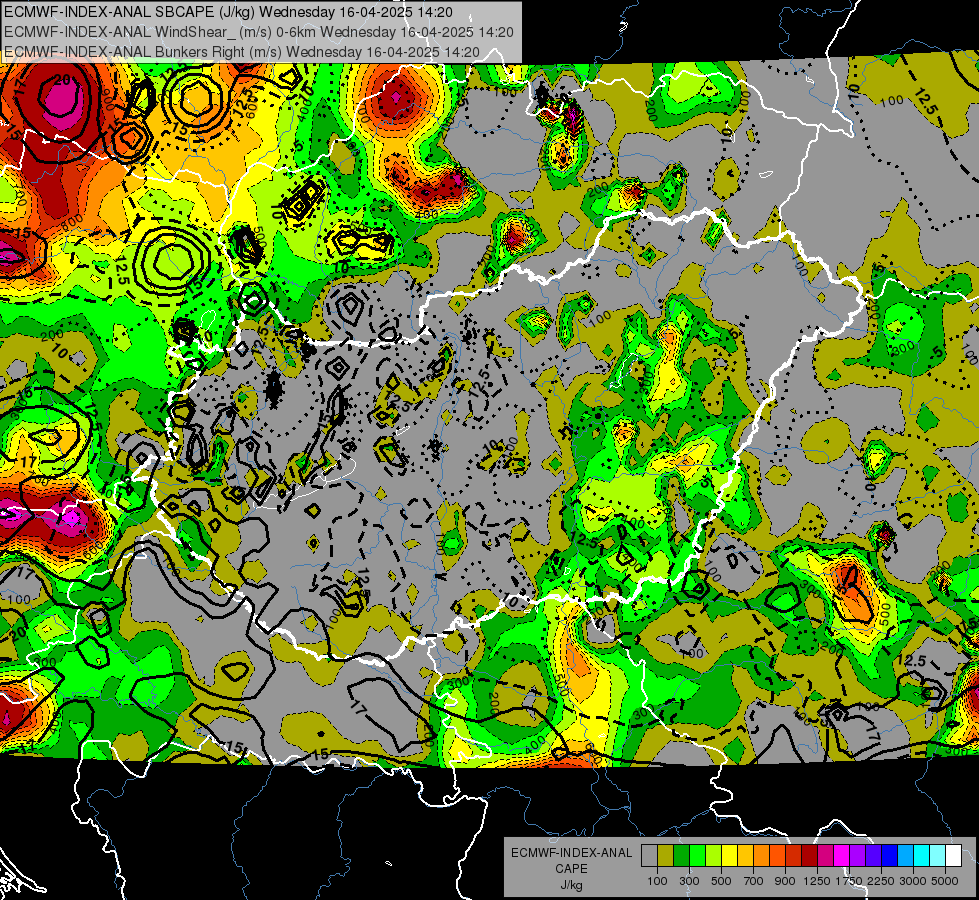This screenshot has height=900, width=979.
Task: Click the olive legend swatch
Action: coord(666,856)
